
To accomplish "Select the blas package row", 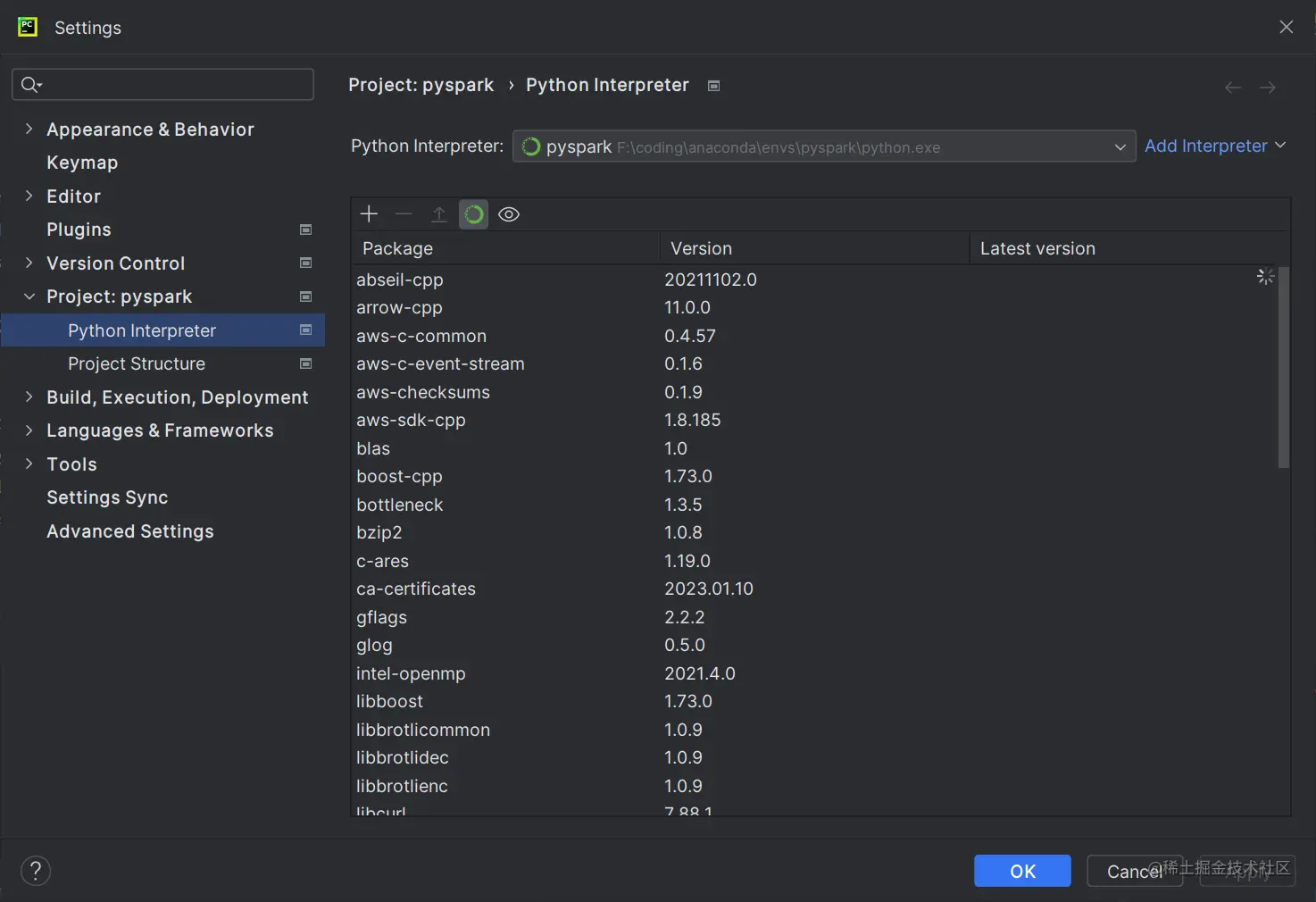I will pos(815,448).
